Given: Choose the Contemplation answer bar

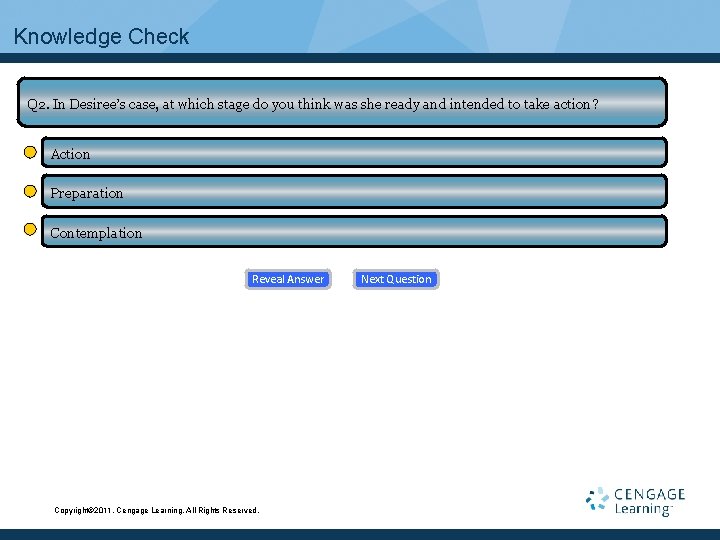Looking at the screenshot, I should [354, 231].
